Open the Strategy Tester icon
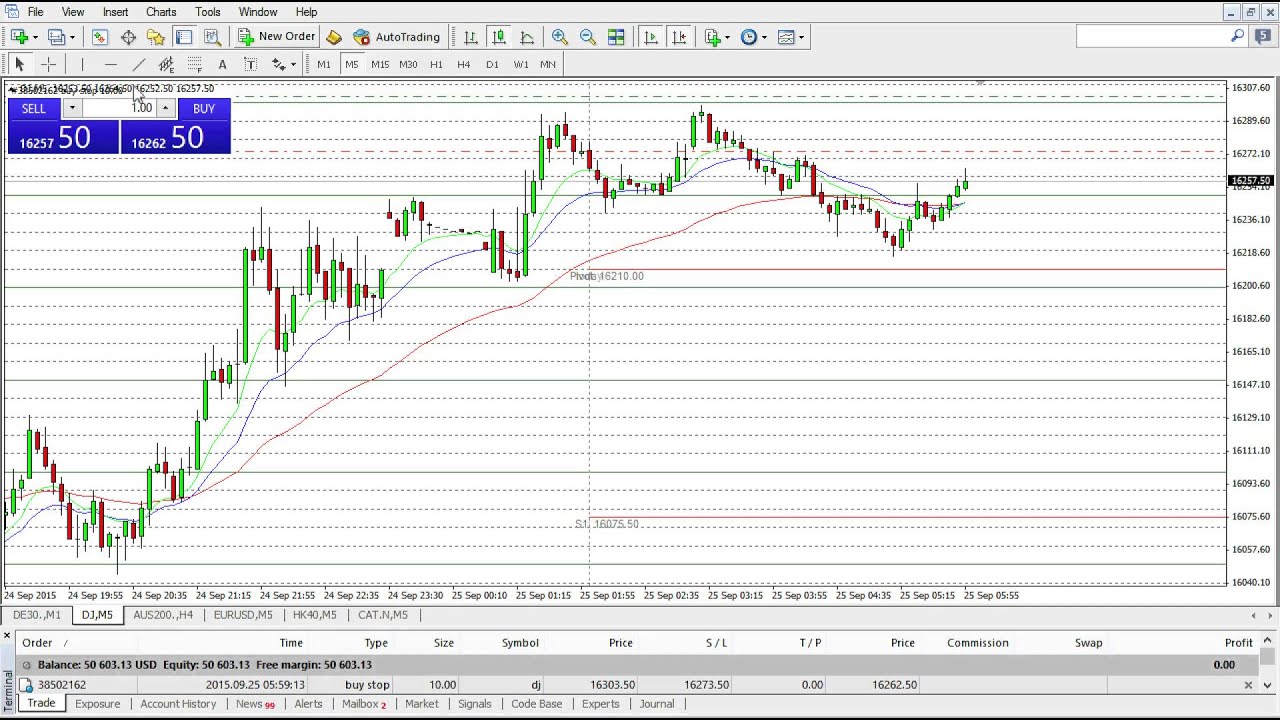The width and height of the screenshot is (1280, 720). pyautogui.click(x=212, y=37)
